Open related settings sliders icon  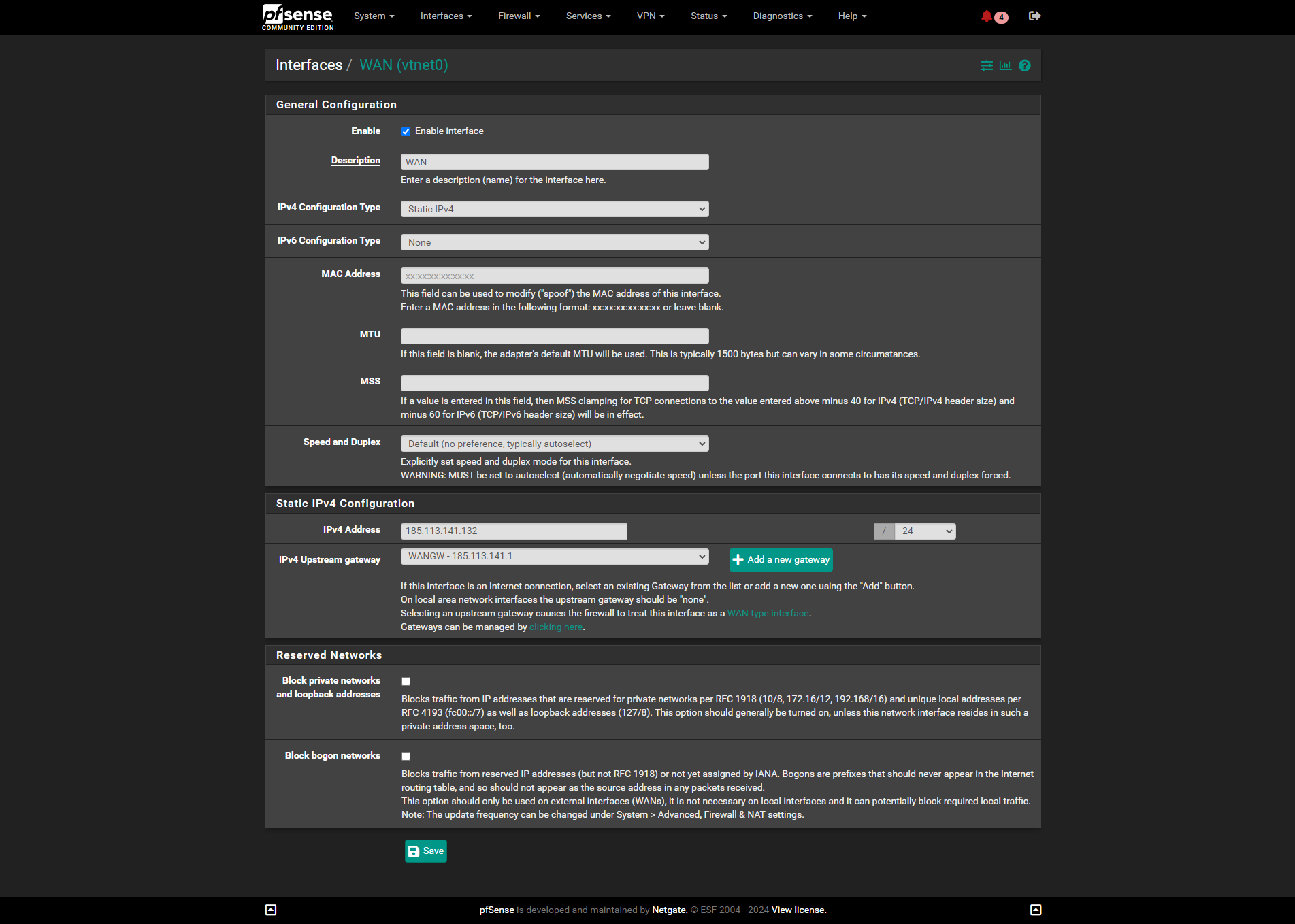986,66
